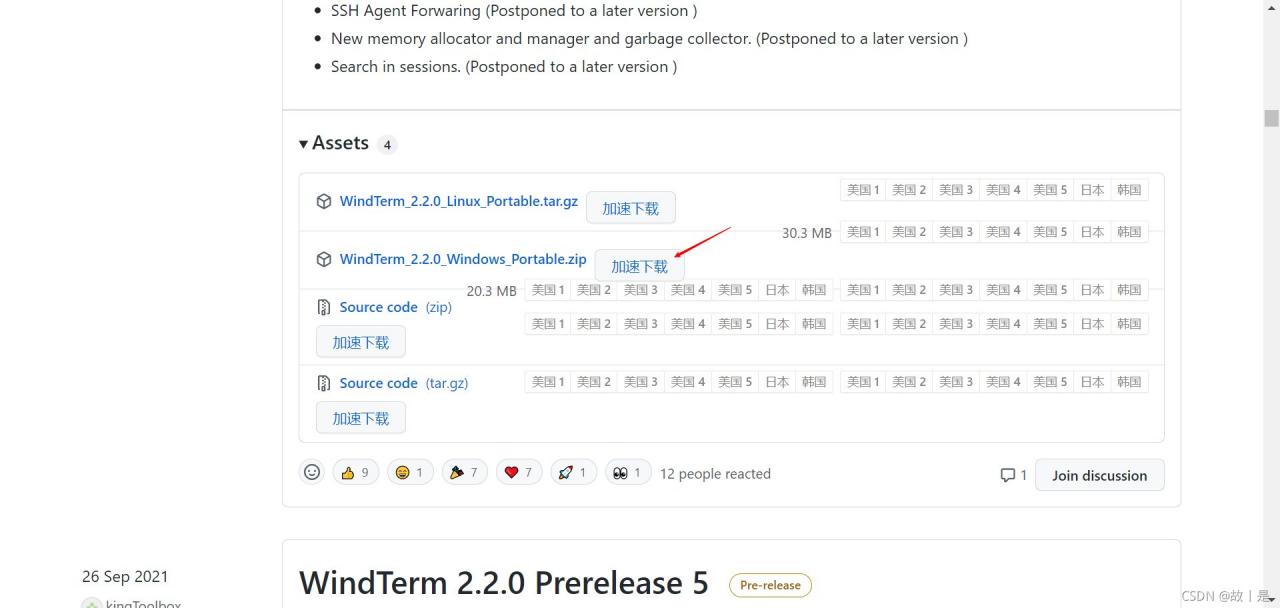
Task: Select 日本 mirror on the Linux tar.gz row
Action: [1092, 190]
